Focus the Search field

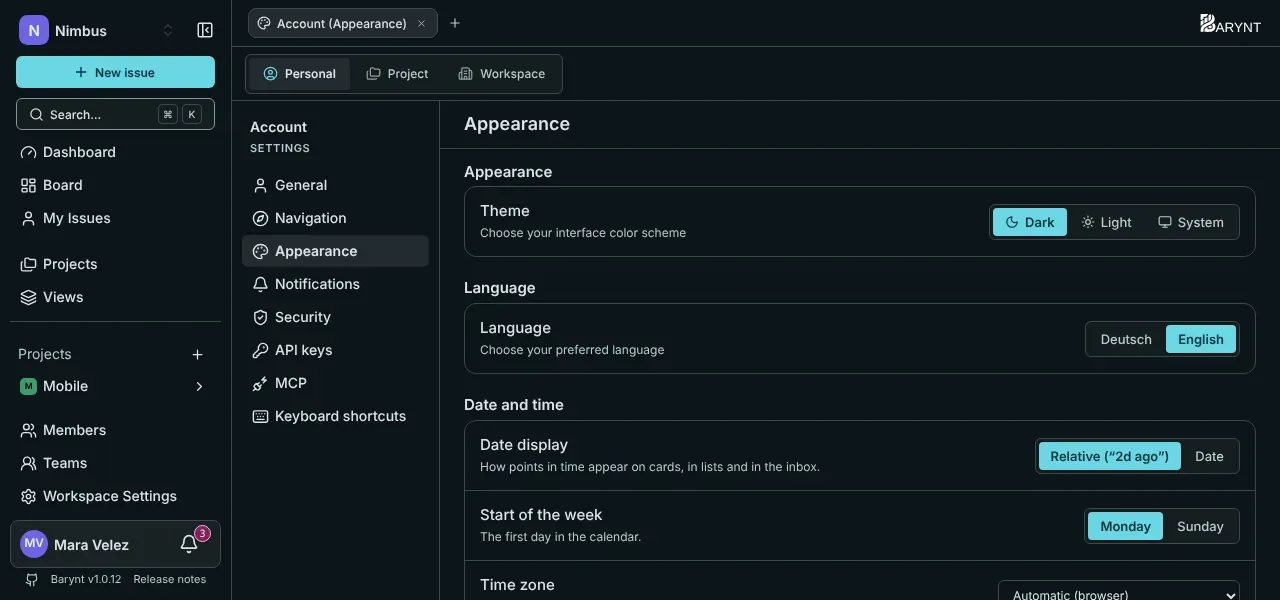115,114
